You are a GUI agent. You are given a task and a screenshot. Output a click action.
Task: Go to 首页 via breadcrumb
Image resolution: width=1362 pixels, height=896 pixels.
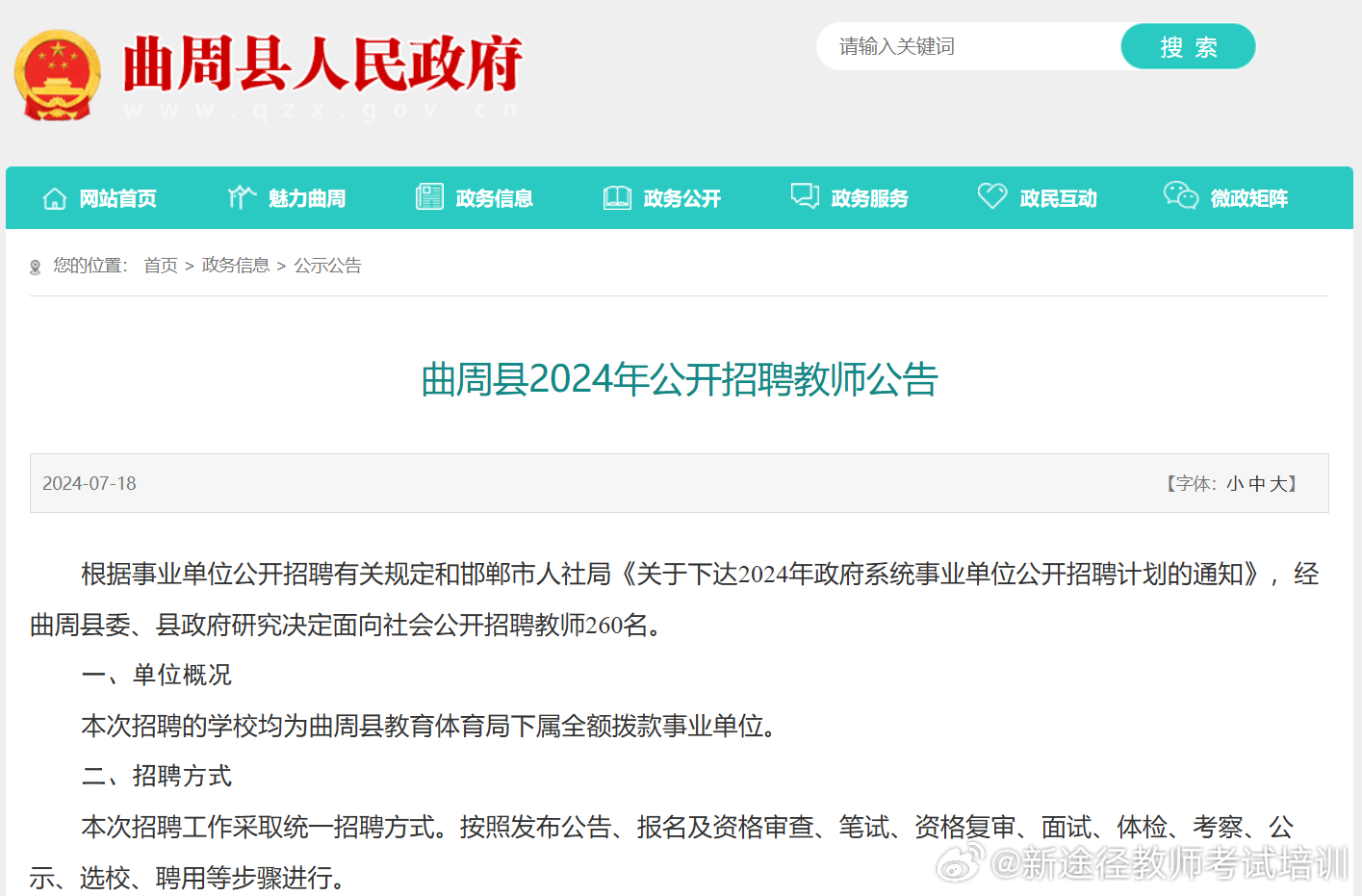coord(161,266)
